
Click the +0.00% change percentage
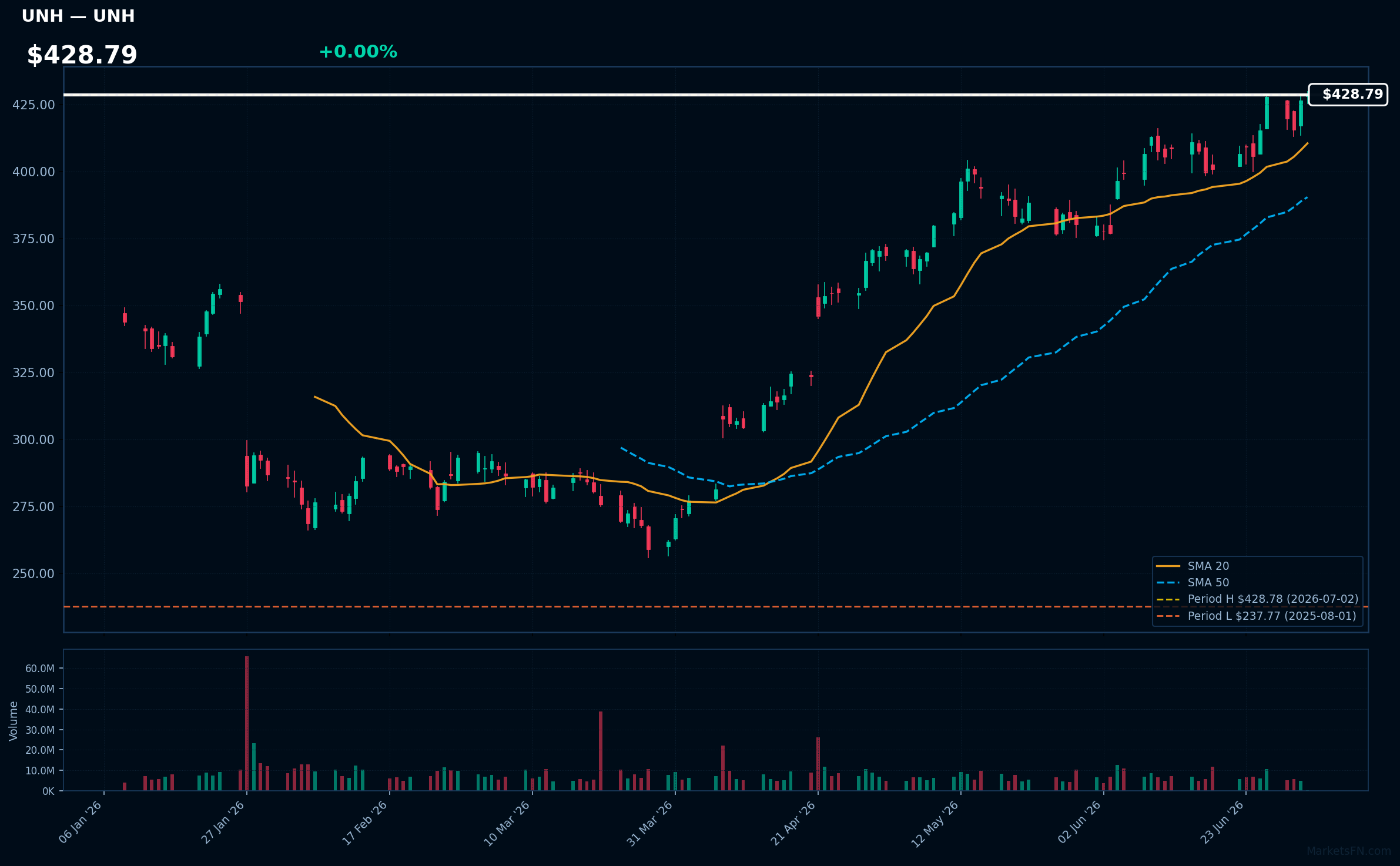click(358, 52)
